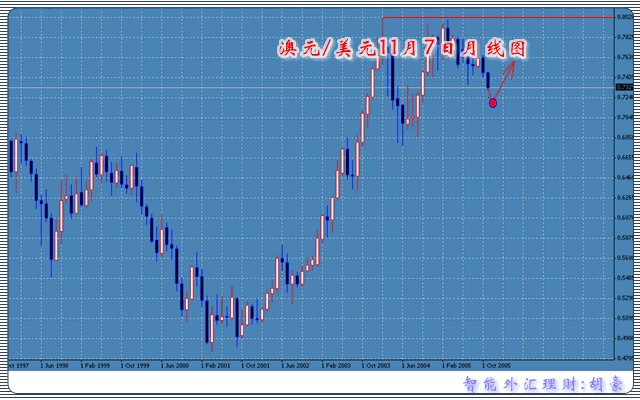Click the 0.568 price axis label
This screenshot has height=400, width=640.
point(625,258)
